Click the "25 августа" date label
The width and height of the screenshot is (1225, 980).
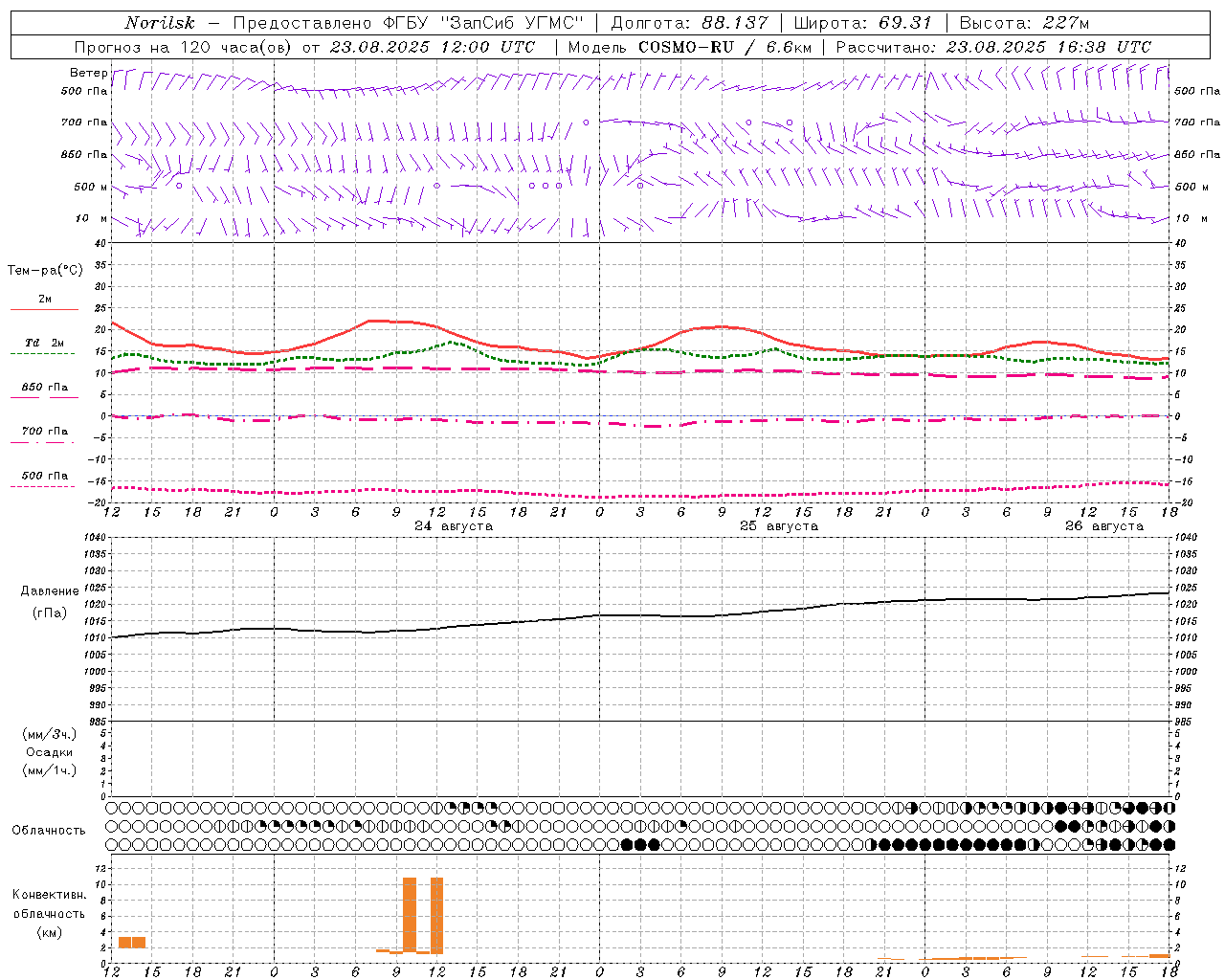(779, 526)
